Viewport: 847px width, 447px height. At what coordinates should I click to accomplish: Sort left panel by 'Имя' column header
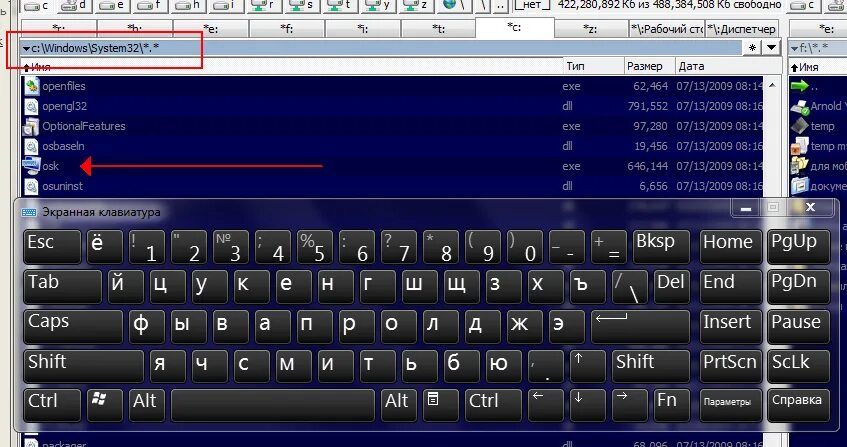pyautogui.click(x=292, y=66)
